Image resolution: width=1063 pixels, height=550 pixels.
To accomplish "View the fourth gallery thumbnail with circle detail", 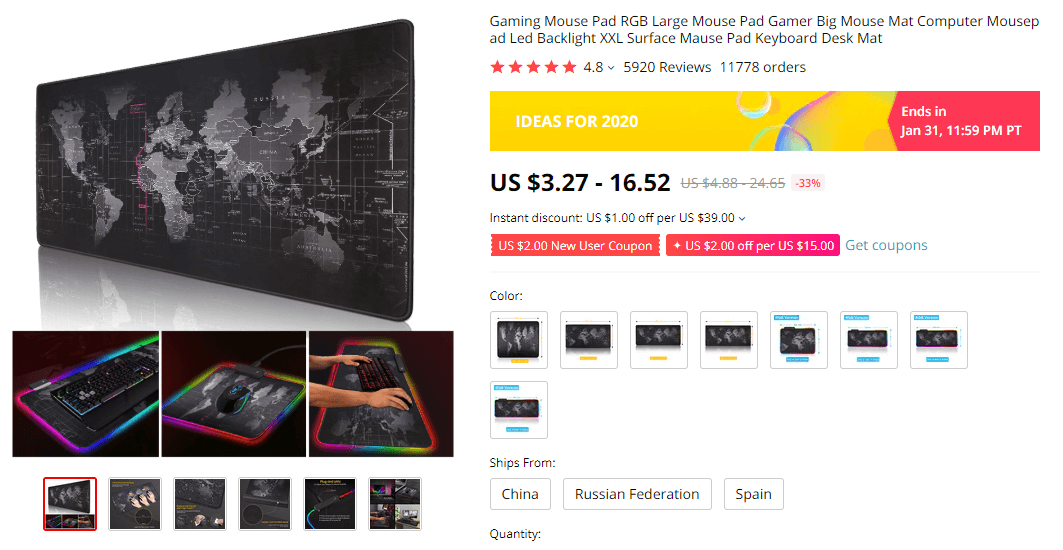I will click(265, 504).
